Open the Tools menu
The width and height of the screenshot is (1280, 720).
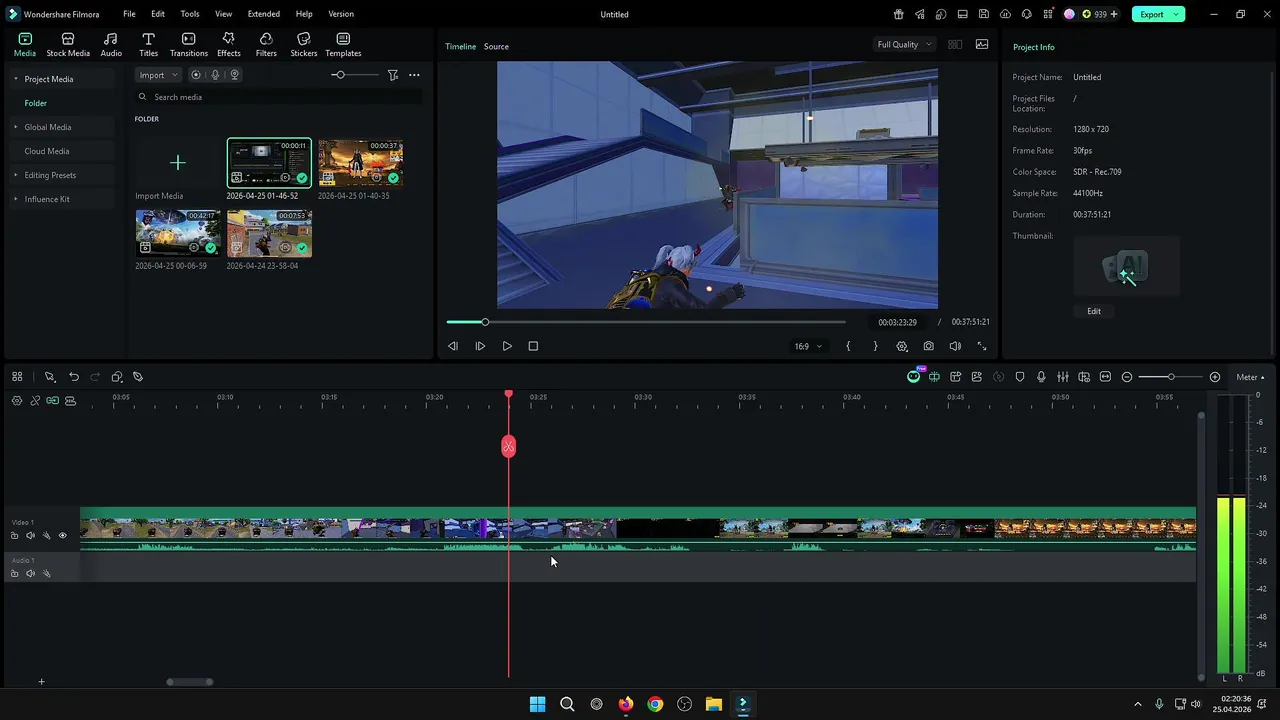(x=190, y=14)
